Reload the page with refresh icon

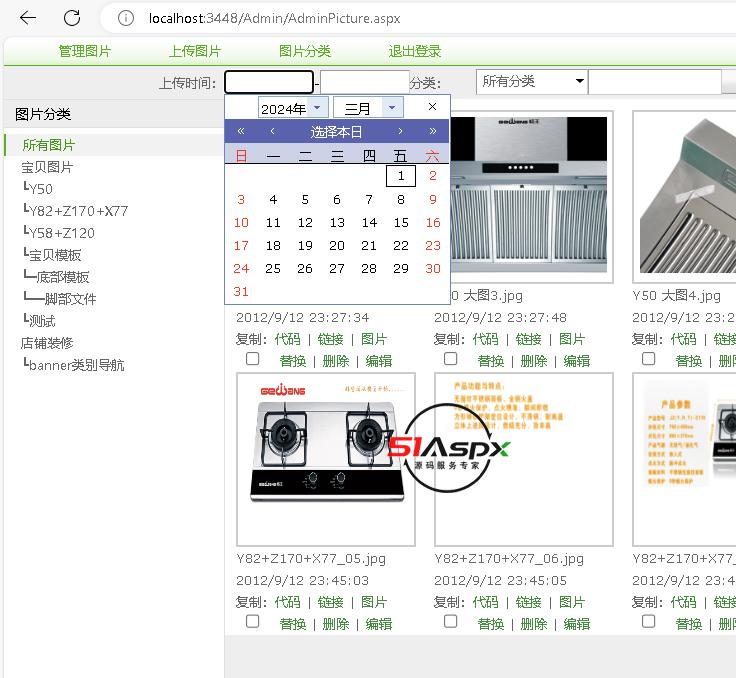coord(72,18)
